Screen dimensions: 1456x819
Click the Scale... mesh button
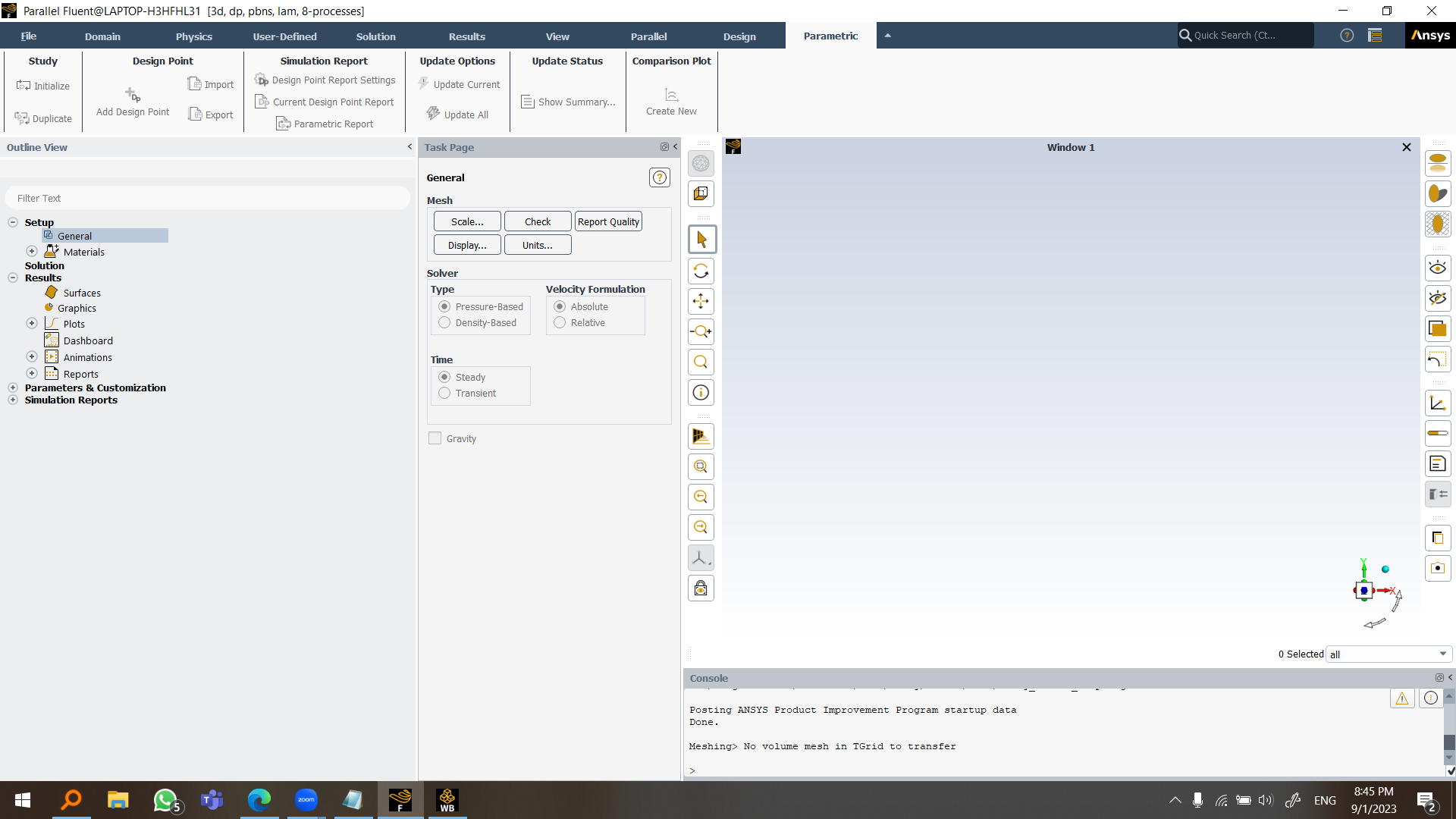pyautogui.click(x=467, y=221)
